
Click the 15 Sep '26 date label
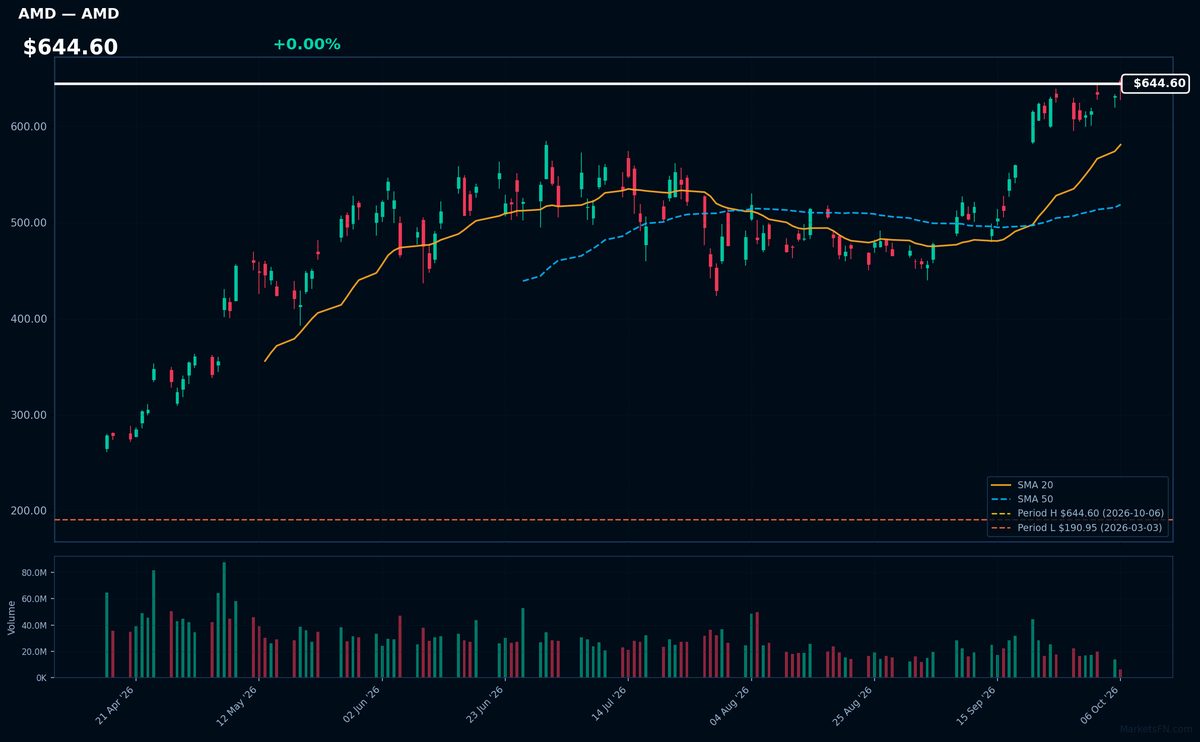[979, 706]
